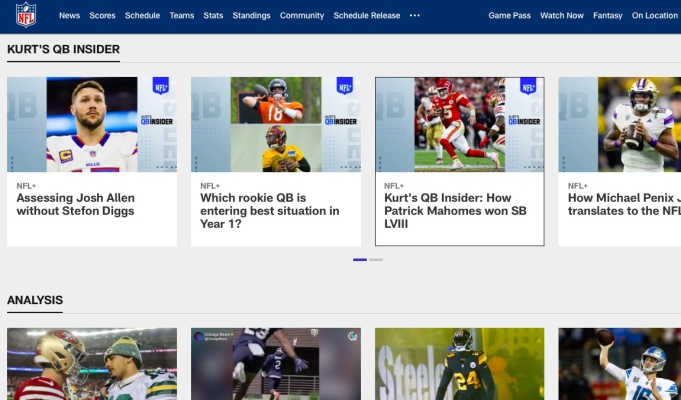Click NFL+ badge on rookie QB card
Screen dimensions: 681x400
(345, 86)
